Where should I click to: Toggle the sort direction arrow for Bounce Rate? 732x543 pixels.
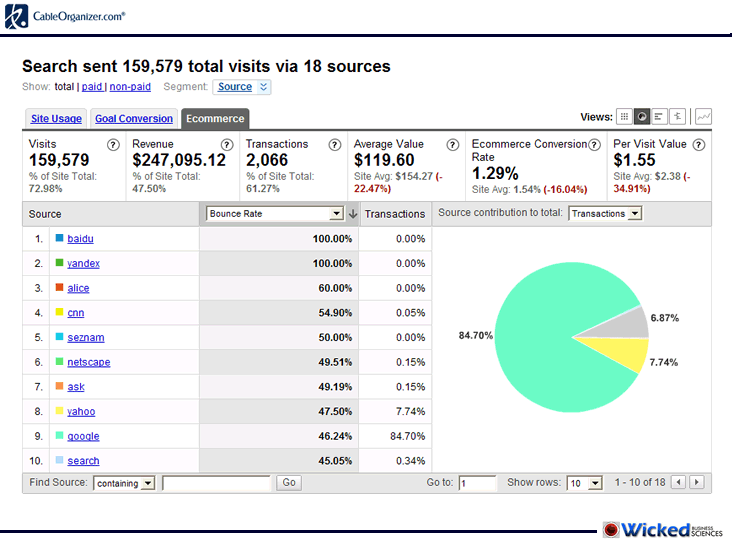tap(352, 214)
